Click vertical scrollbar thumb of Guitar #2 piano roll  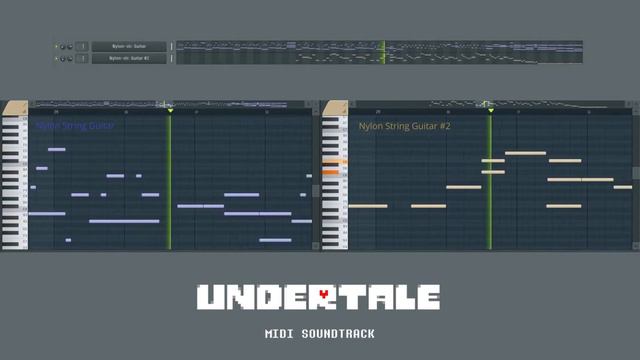[636, 173]
